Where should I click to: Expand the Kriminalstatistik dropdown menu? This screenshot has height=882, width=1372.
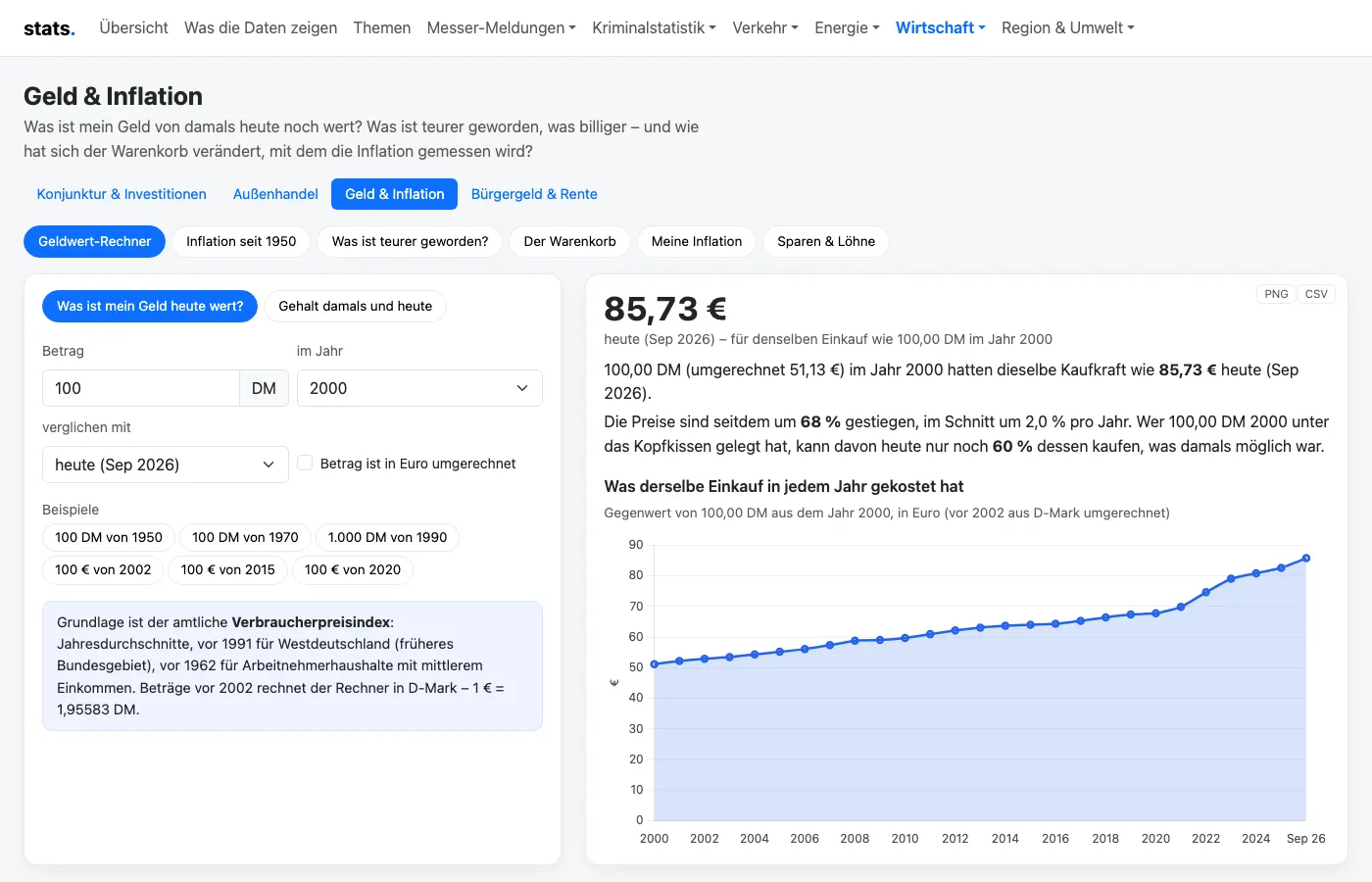[x=654, y=27]
